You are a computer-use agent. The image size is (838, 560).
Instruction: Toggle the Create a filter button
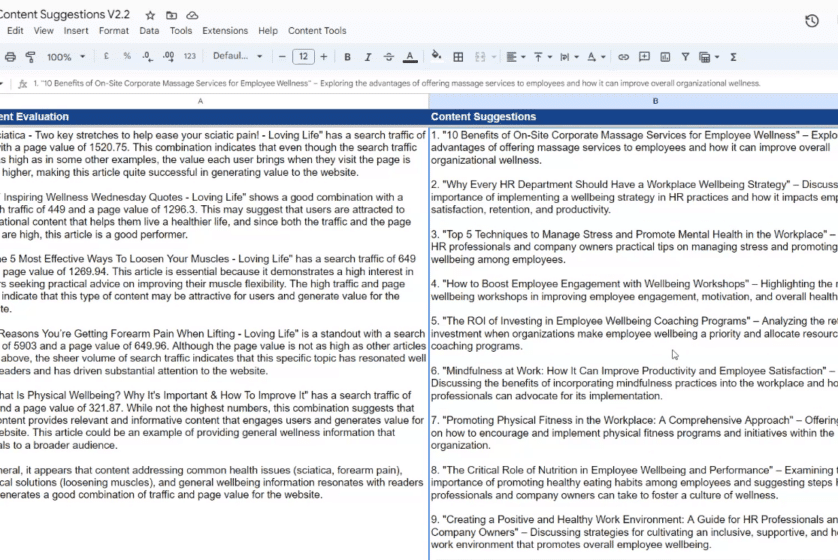coord(685,57)
